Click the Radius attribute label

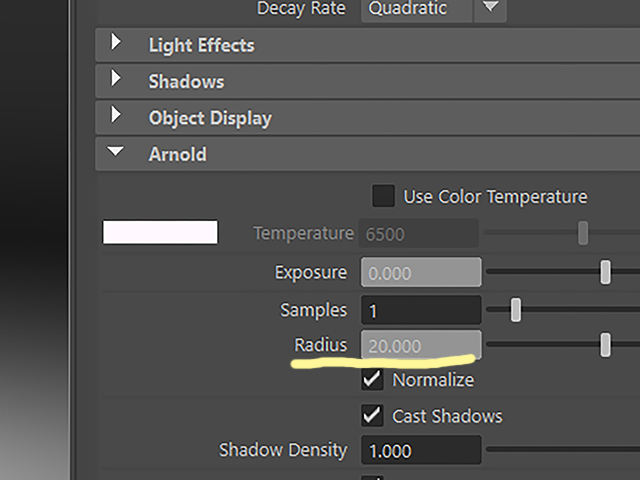coord(321,345)
